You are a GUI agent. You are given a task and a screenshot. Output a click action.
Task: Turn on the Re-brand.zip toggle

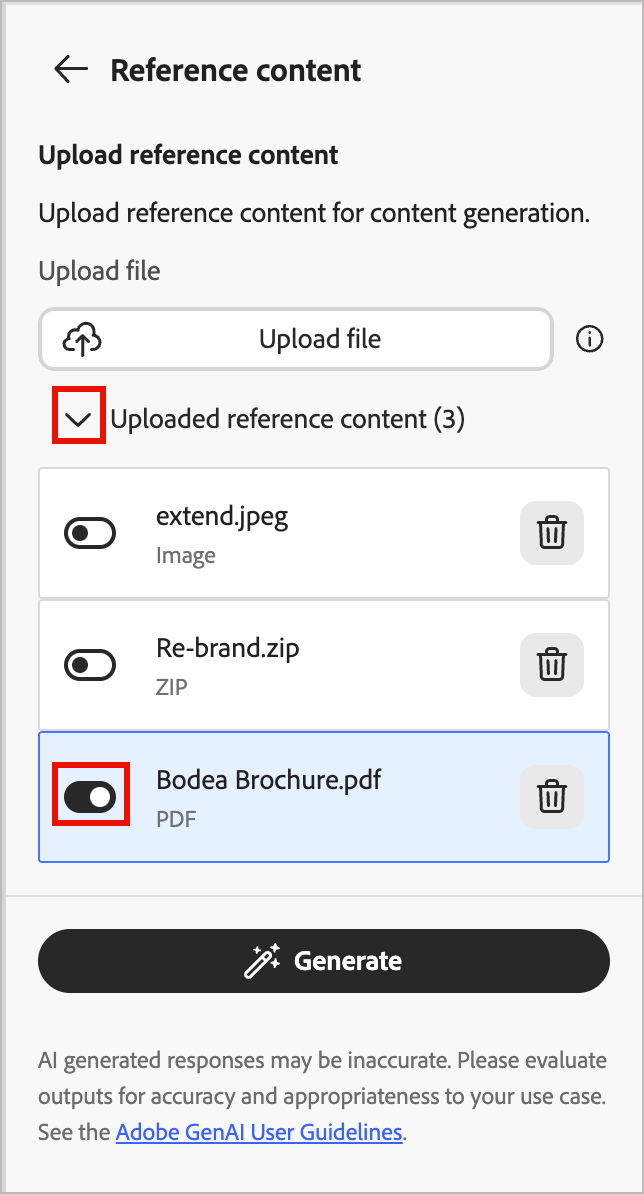(x=90, y=665)
